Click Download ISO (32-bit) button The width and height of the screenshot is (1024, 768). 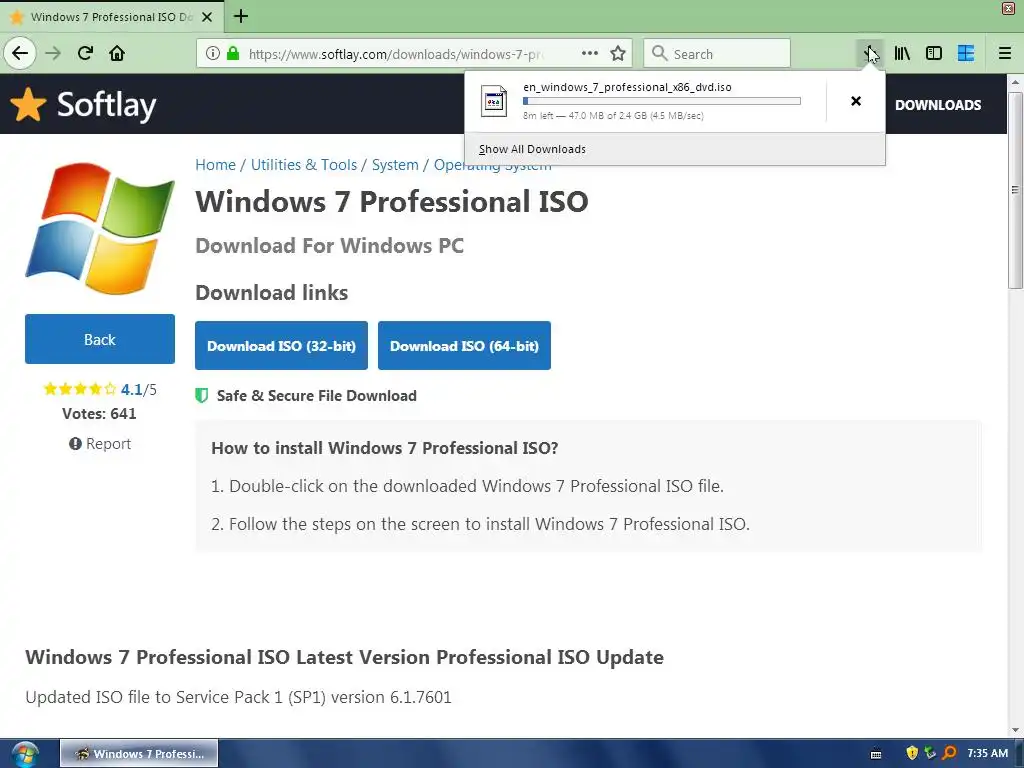tap(281, 345)
